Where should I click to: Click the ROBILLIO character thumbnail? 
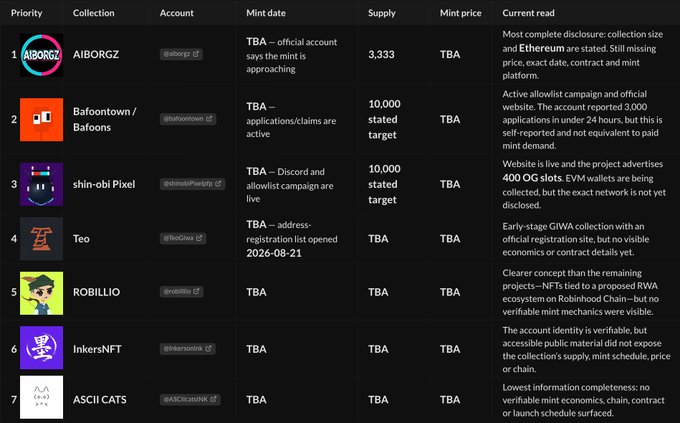pos(41,293)
